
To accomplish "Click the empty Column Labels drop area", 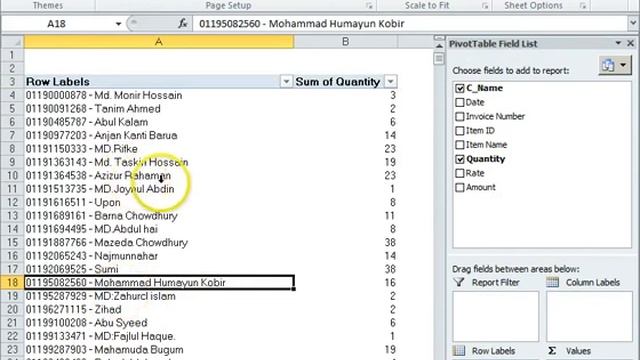I will click(x=589, y=316).
